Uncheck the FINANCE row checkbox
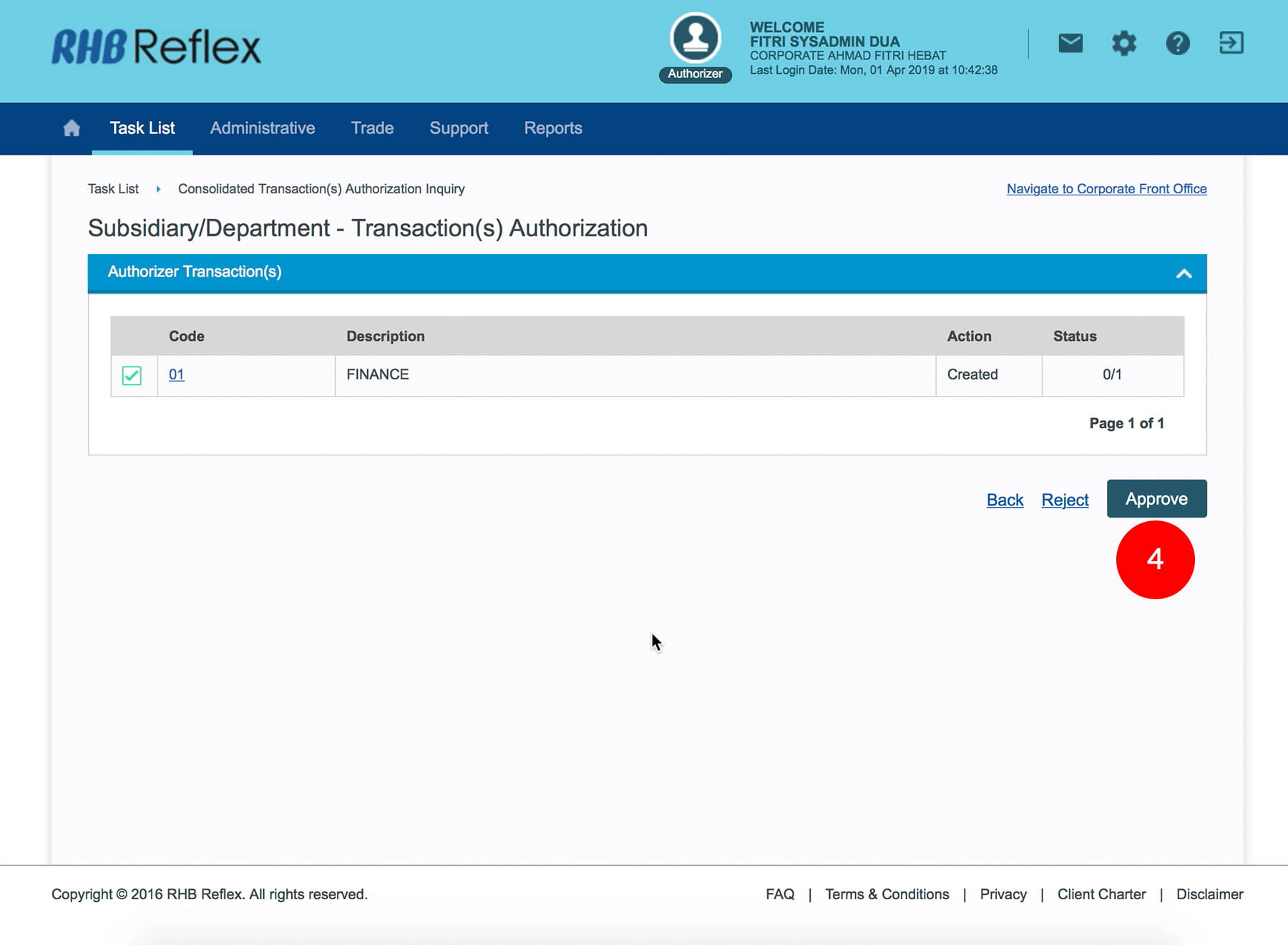Image resolution: width=1288 pixels, height=945 pixels. pyautogui.click(x=132, y=375)
